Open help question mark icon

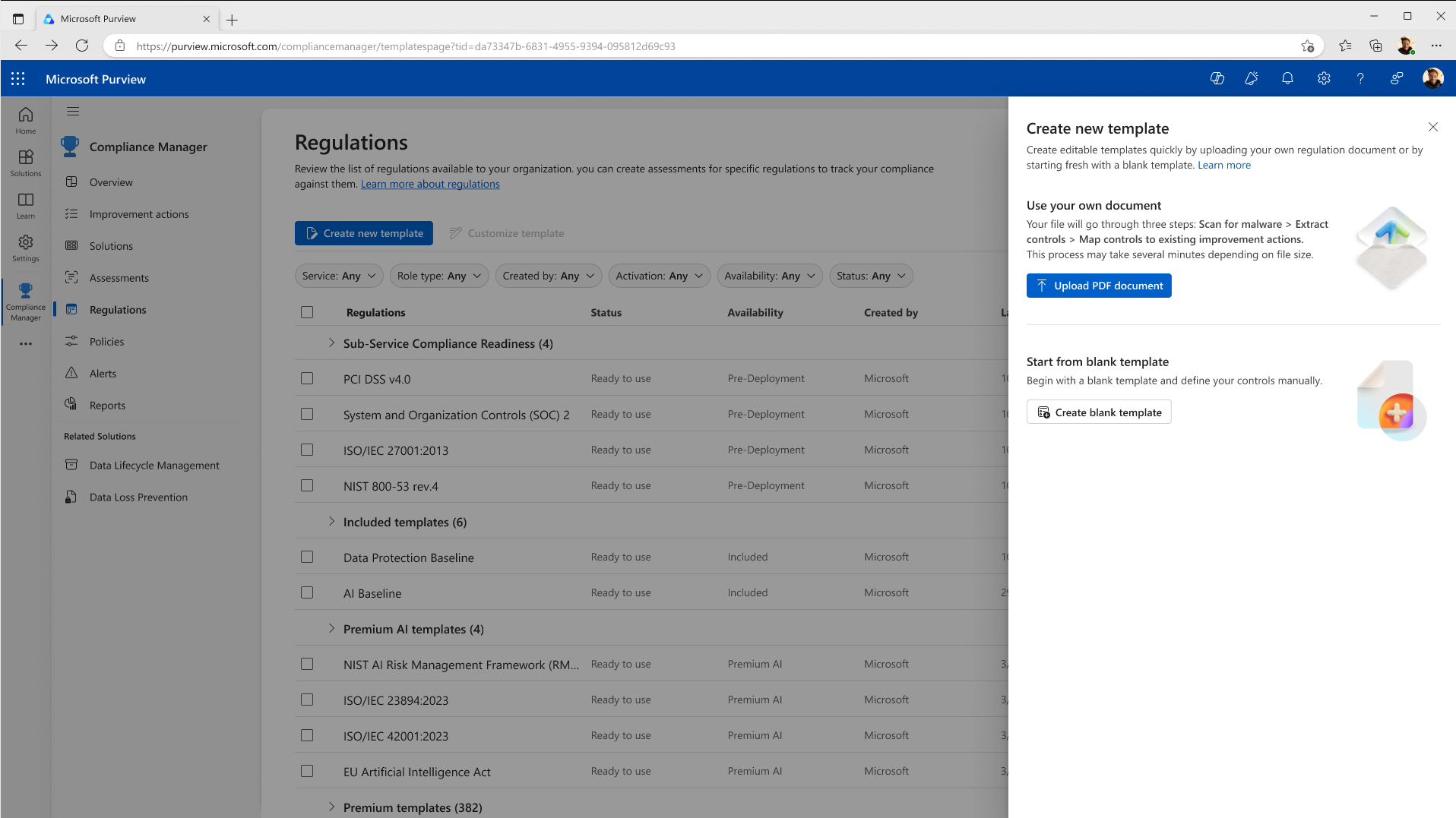pyautogui.click(x=1360, y=78)
